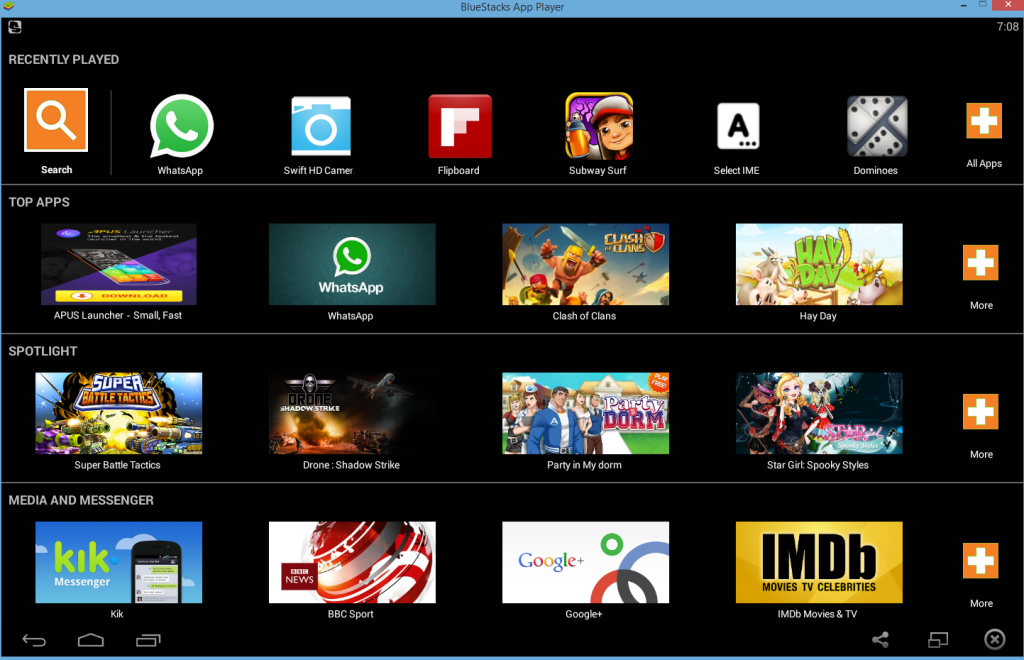
Task: Launch the Dominoes game
Action: tap(877, 126)
